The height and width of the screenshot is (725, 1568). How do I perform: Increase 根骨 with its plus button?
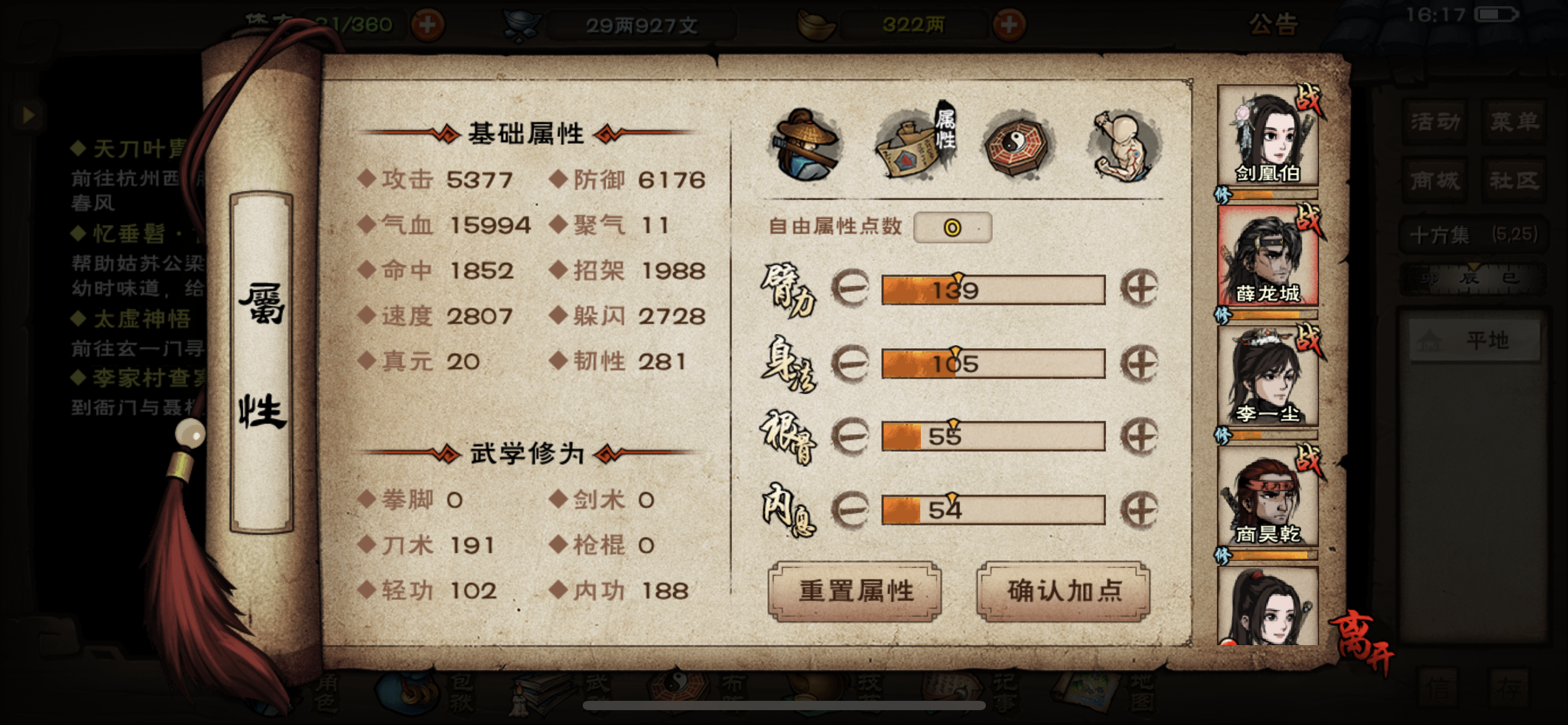(x=1139, y=436)
